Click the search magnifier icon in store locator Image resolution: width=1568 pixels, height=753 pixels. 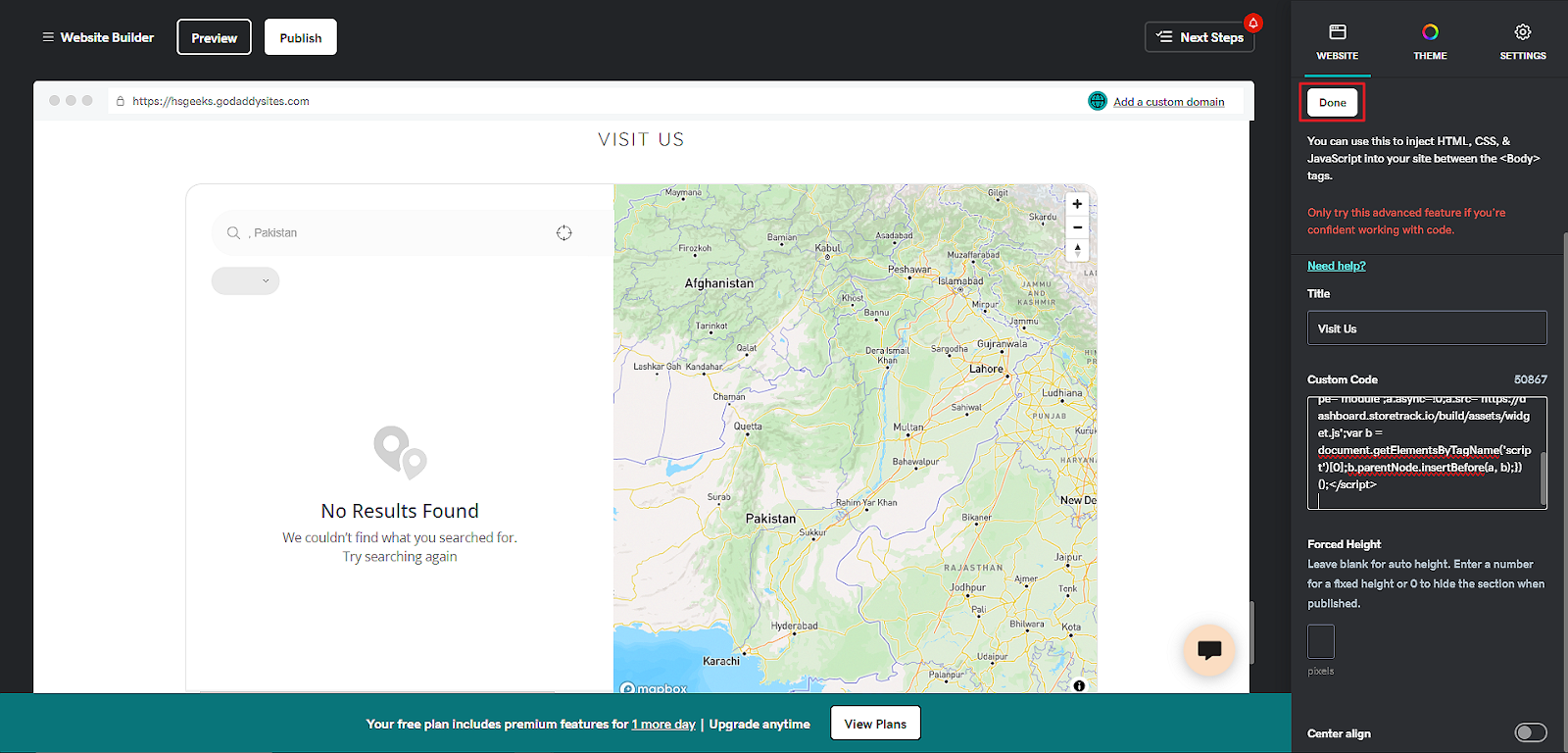point(233,232)
